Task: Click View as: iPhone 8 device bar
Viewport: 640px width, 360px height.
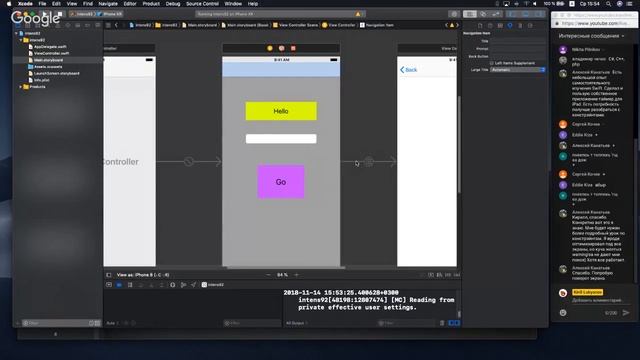Action: click(143, 275)
